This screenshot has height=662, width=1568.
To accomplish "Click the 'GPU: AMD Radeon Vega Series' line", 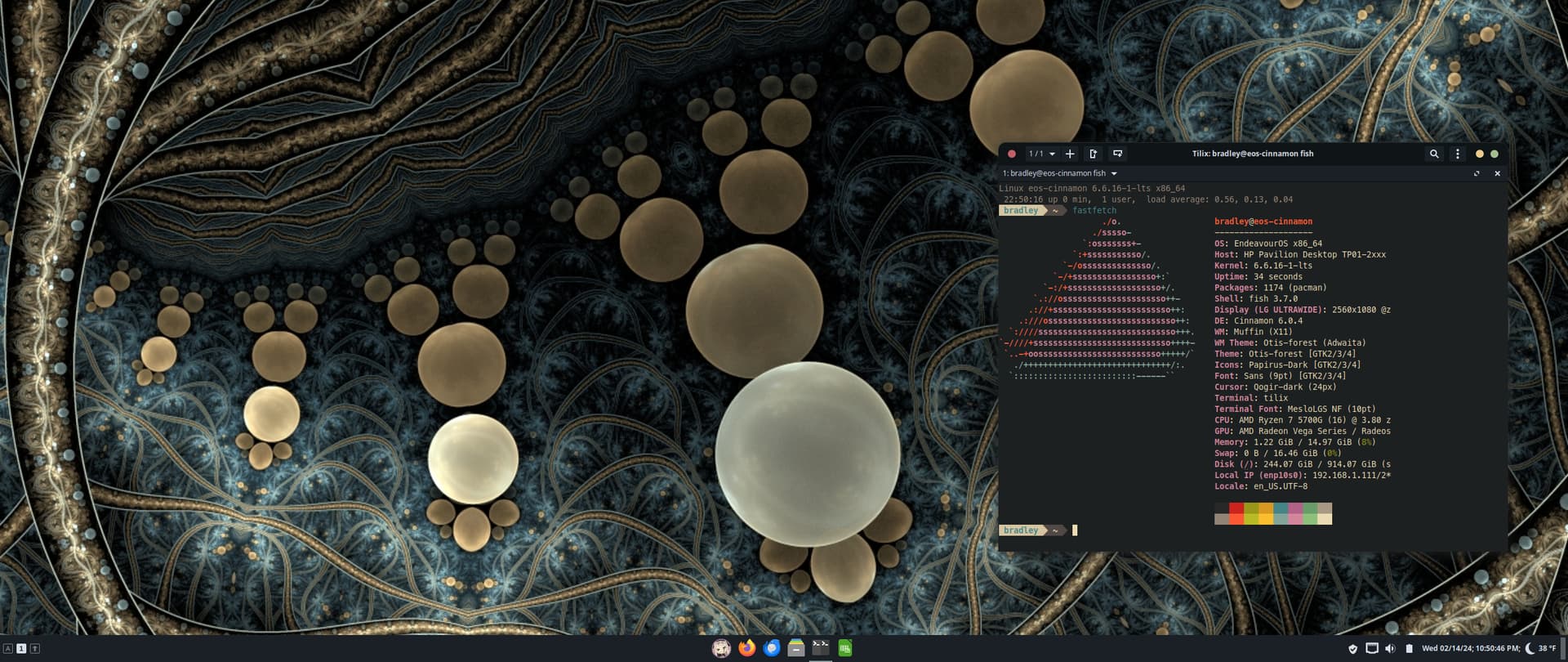I will 1303,432.
